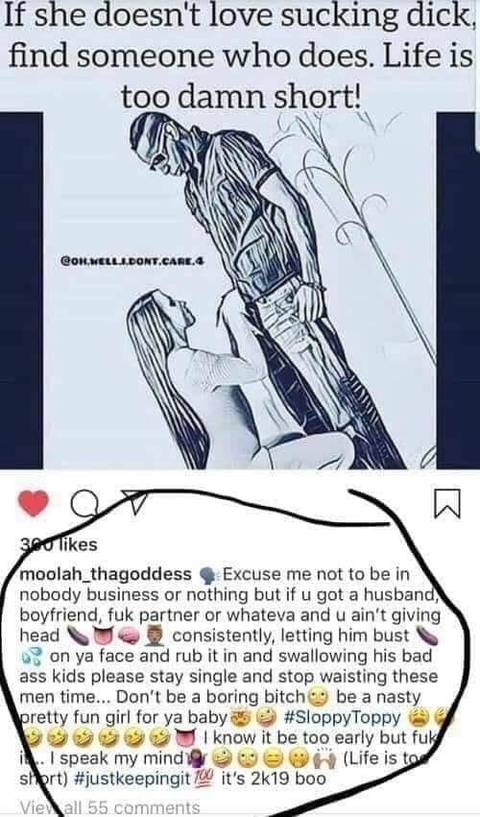
Task: Open moolah_thagoddess profile from username
Action: coord(105,575)
